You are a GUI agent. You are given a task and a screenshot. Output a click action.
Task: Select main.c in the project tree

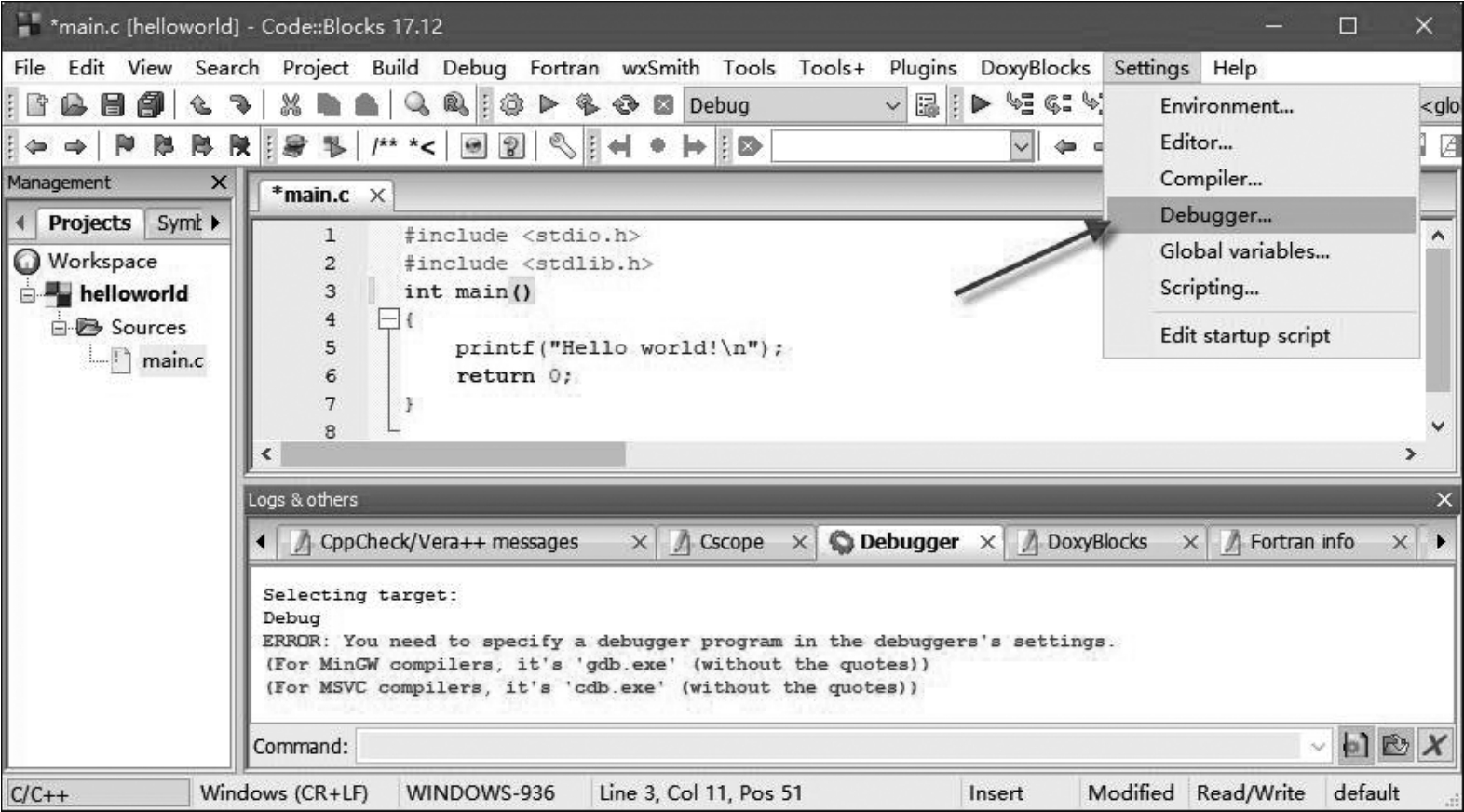point(171,360)
